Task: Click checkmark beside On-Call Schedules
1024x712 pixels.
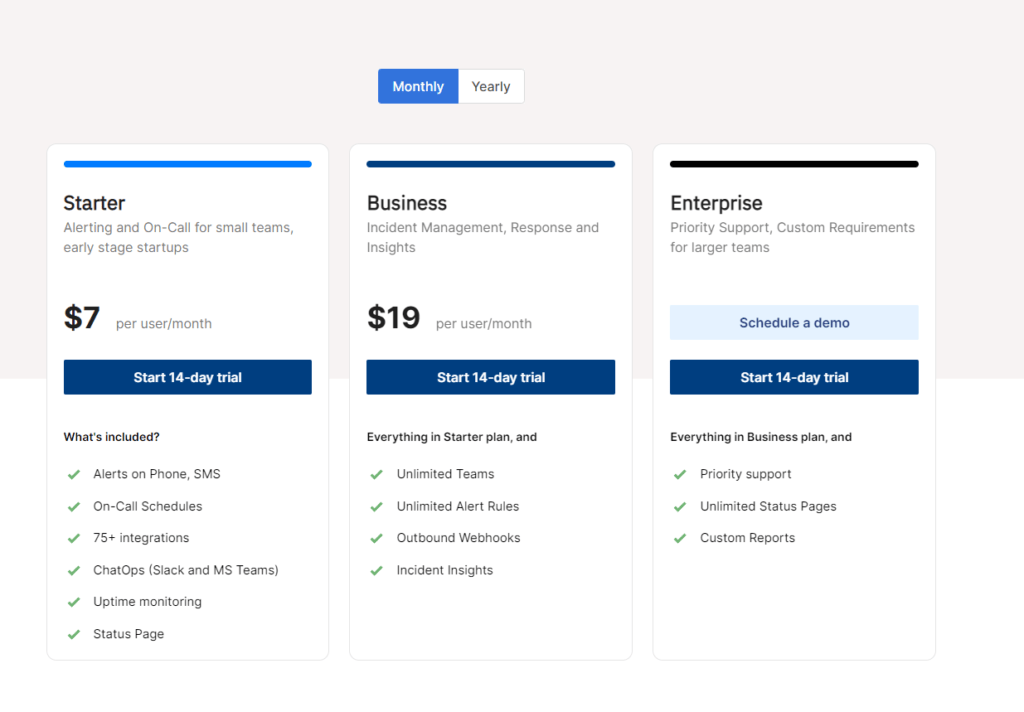Action: [74, 506]
